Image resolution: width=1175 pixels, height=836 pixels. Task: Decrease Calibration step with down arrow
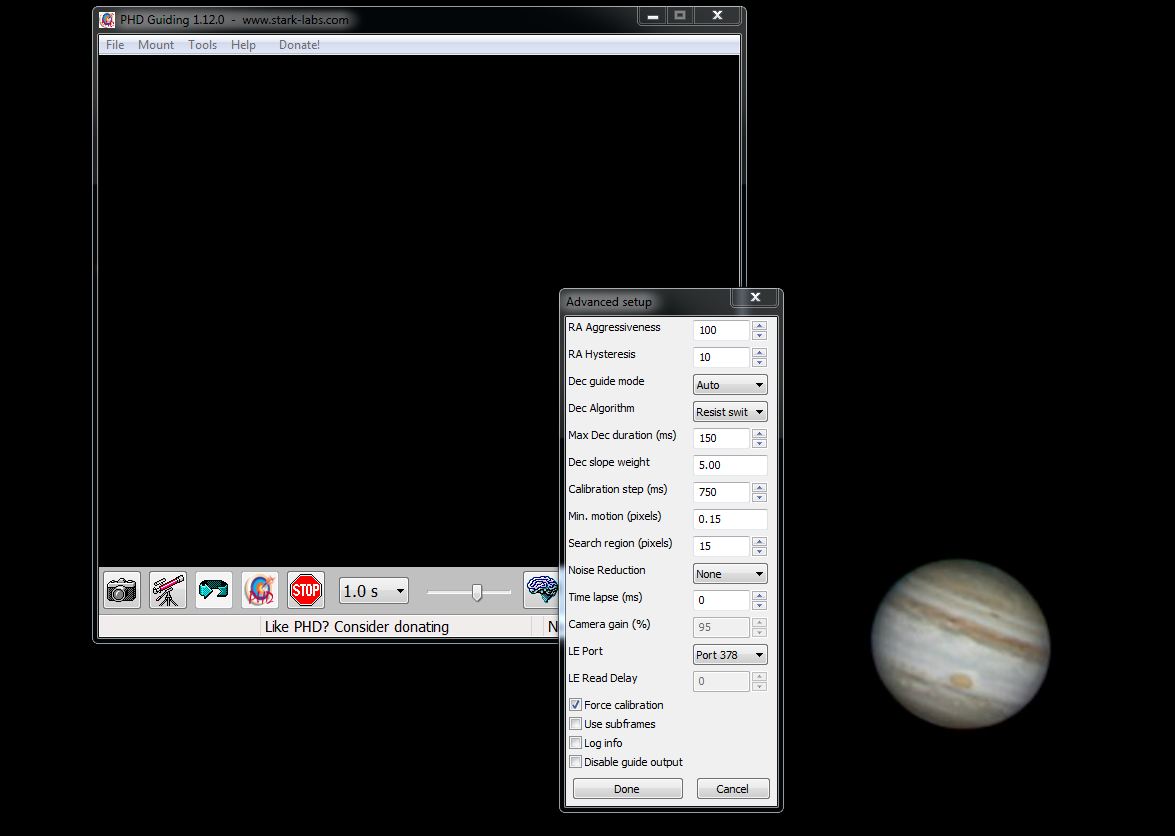coord(759,497)
